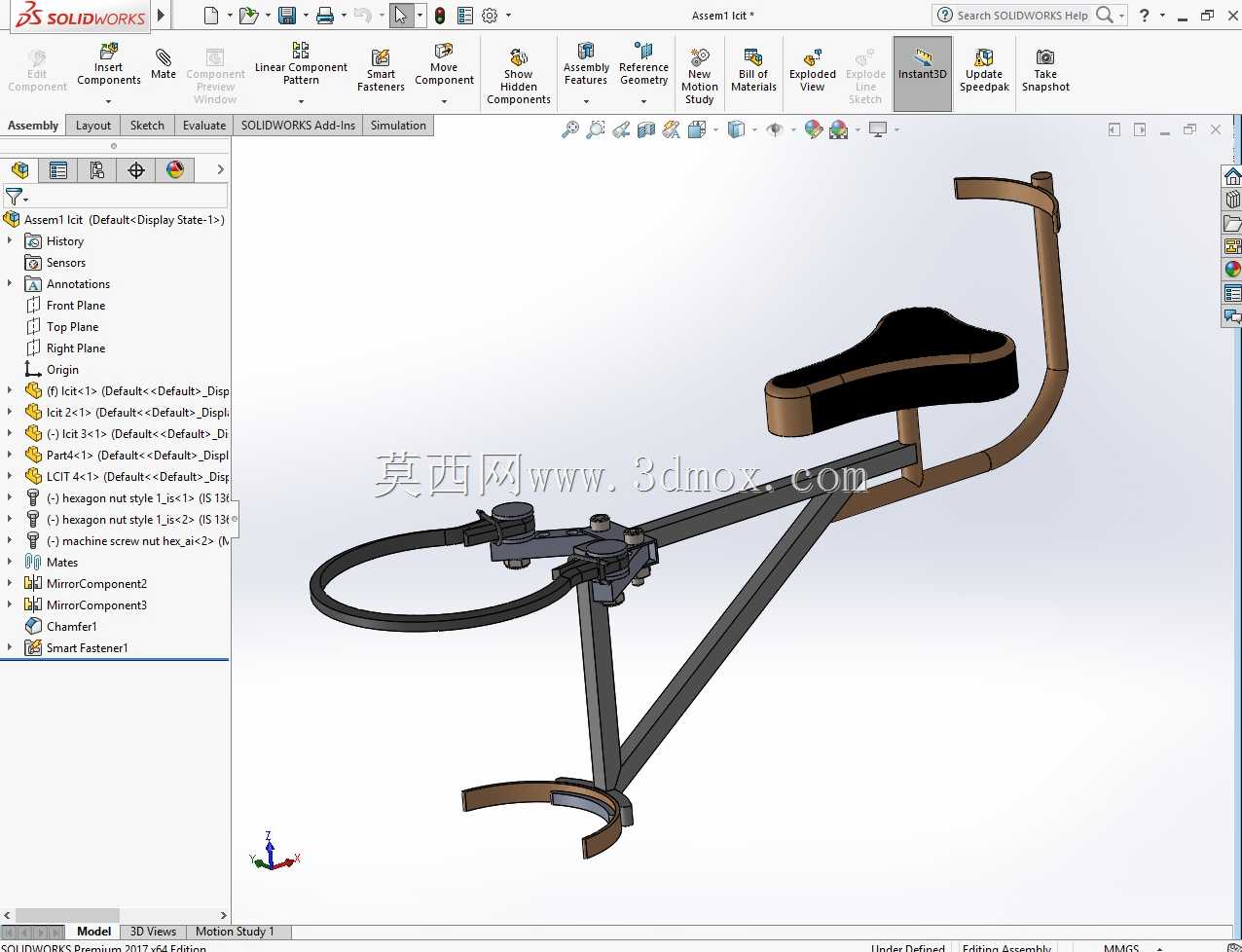Create a New Motion Study
The width and height of the screenshot is (1242, 952).
click(699, 75)
